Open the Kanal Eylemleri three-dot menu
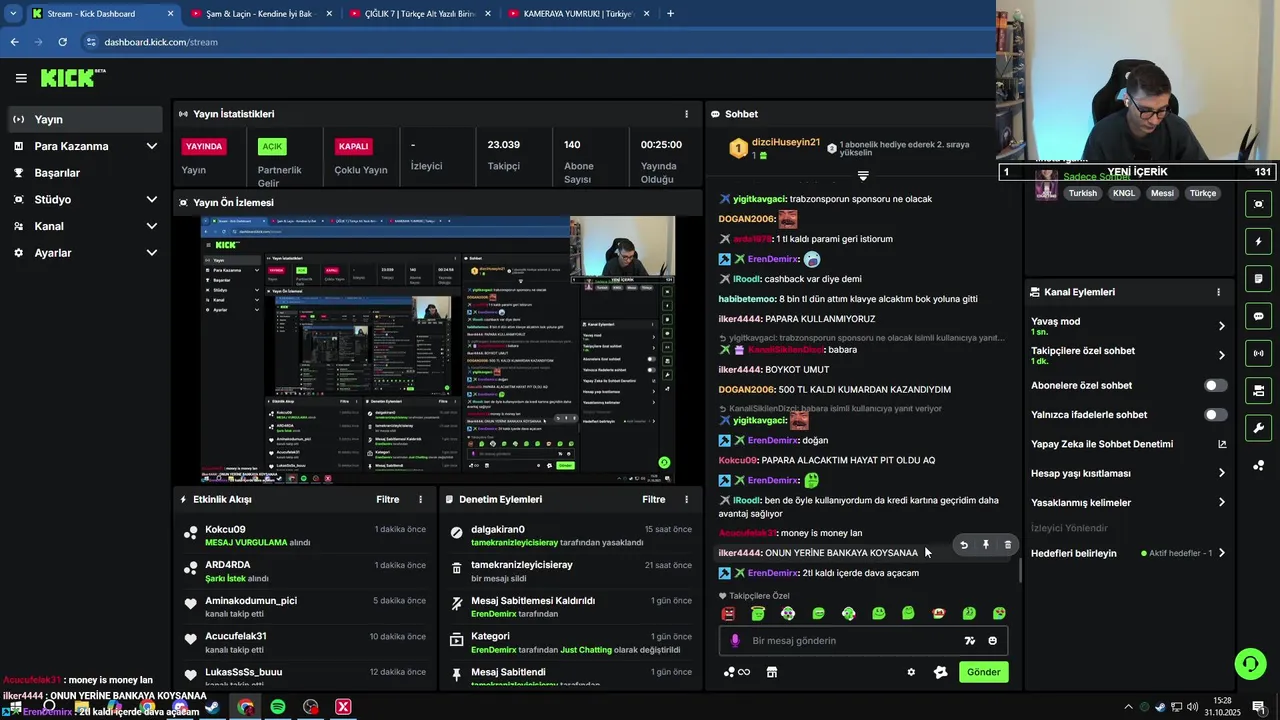The width and height of the screenshot is (1280, 720). click(x=1218, y=292)
